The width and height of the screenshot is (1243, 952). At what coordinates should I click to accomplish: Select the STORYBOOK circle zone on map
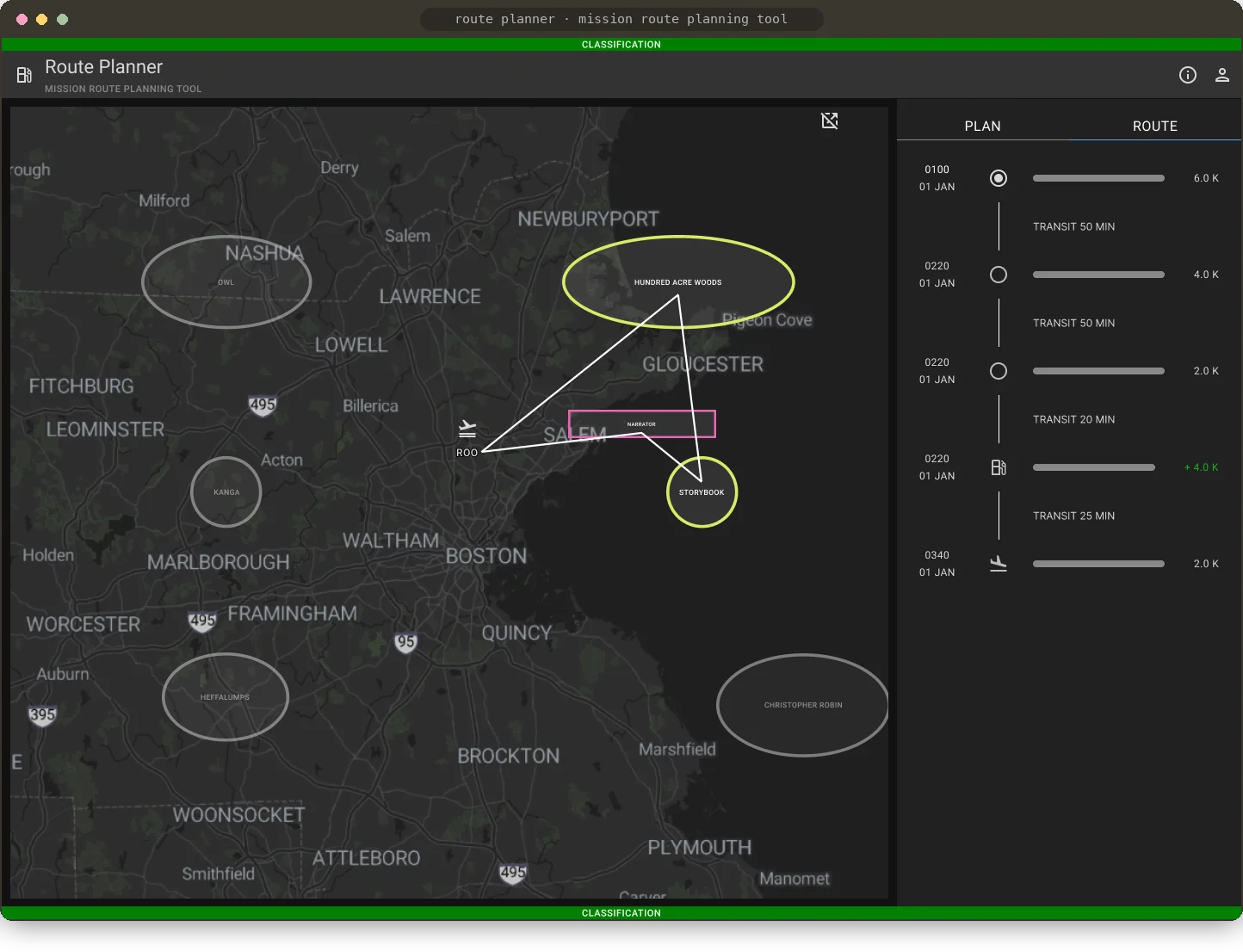tap(702, 492)
